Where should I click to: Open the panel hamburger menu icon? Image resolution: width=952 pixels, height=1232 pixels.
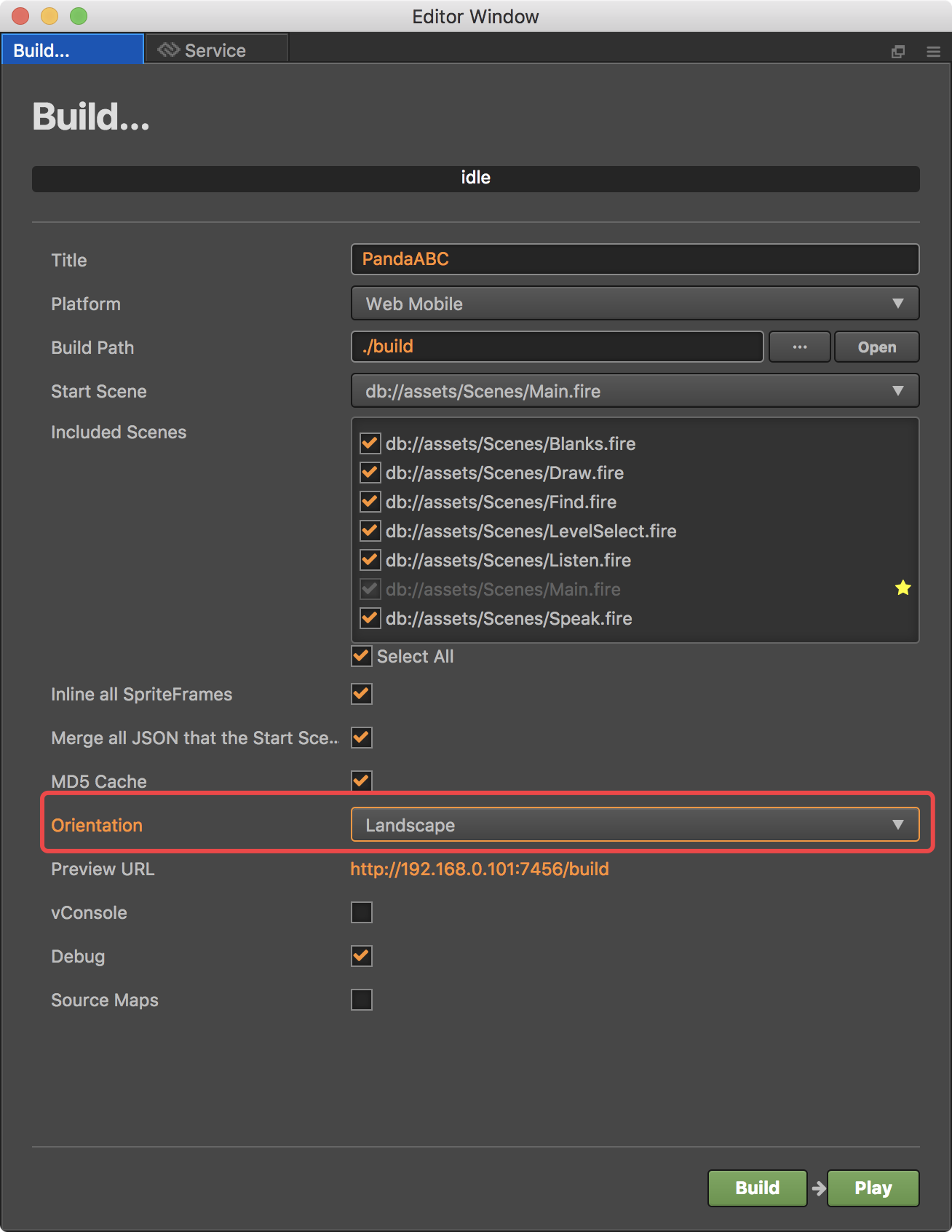pos(933,52)
